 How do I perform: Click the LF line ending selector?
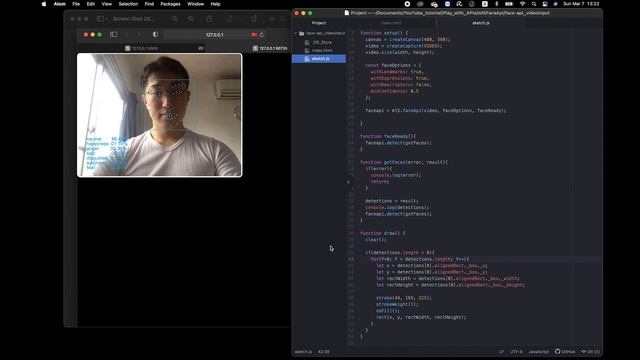501,351
